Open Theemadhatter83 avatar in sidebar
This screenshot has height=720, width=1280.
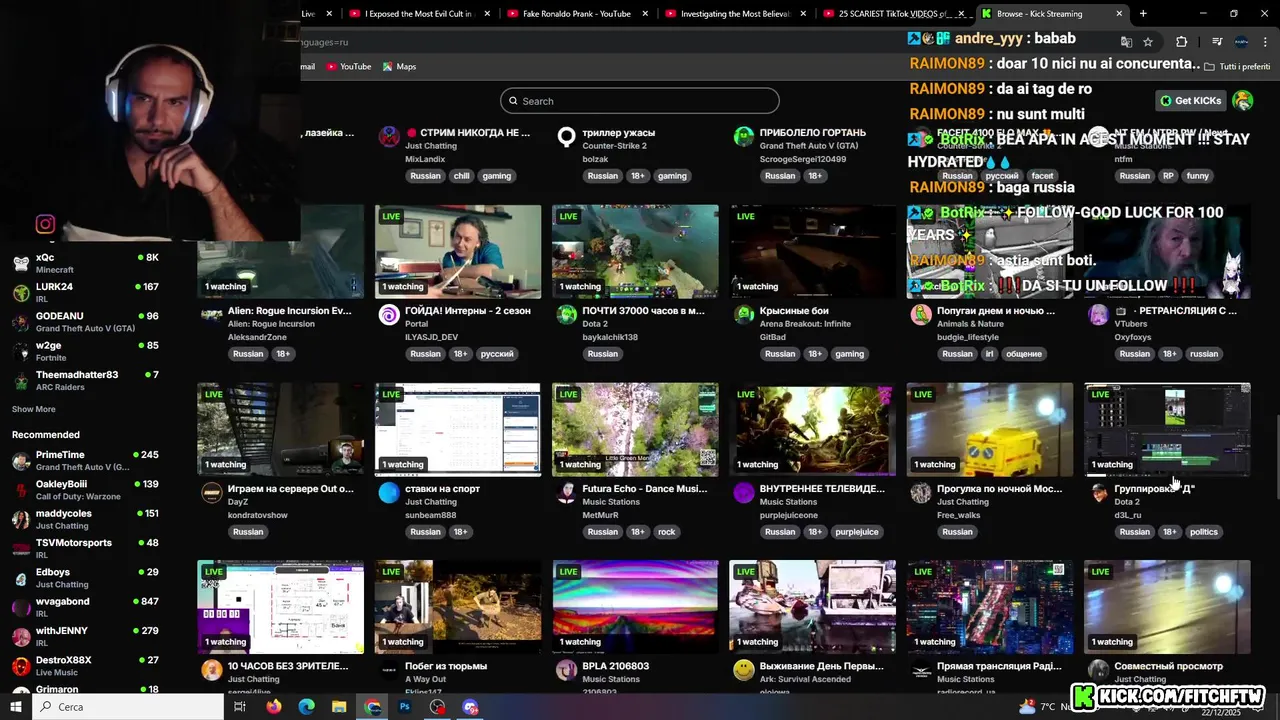coord(21,380)
